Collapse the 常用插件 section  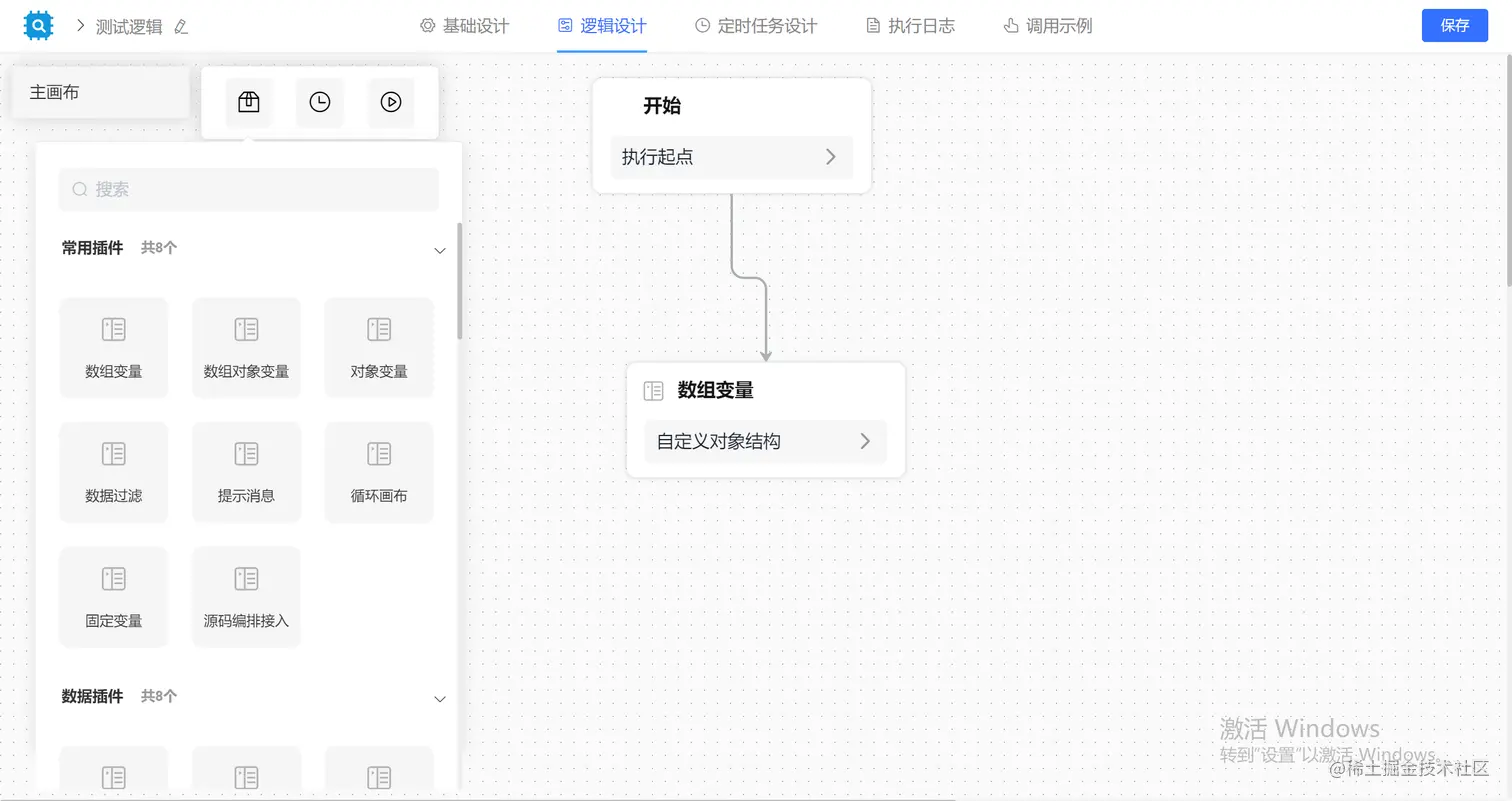pos(439,250)
